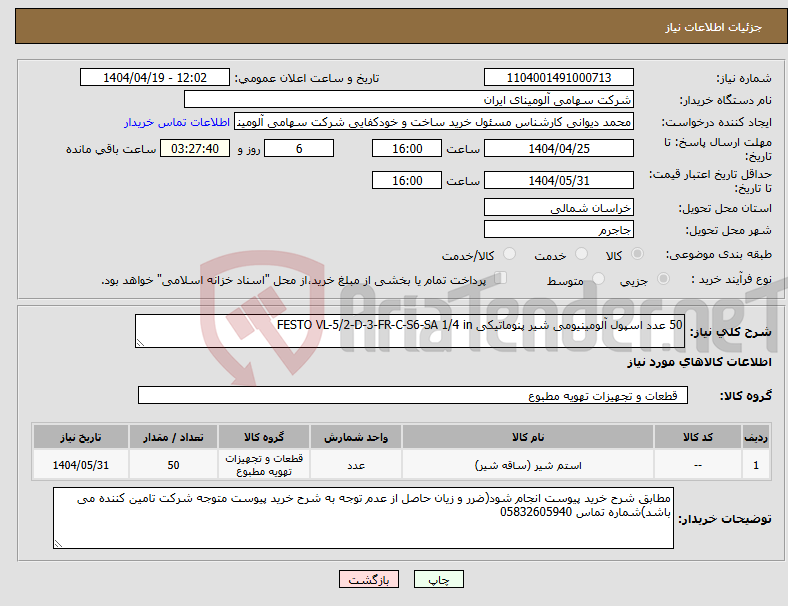Screen dimensions: 788x606
Task: Click the remaining days field showing 6
Action: pos(299,148)
